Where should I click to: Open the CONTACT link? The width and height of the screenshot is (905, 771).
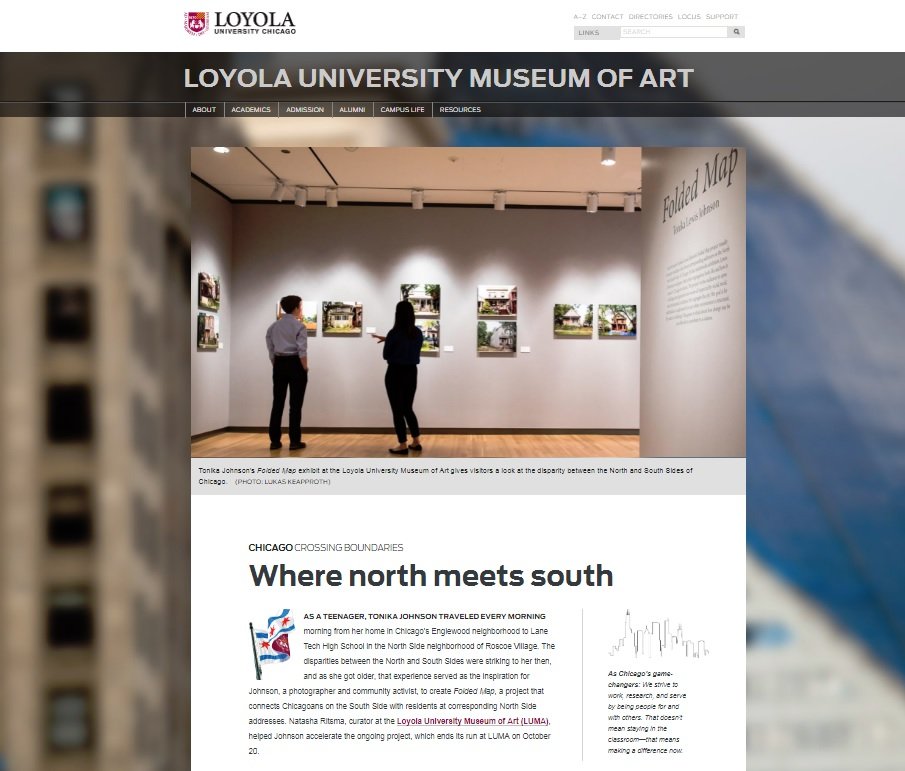tap(607, 17)
